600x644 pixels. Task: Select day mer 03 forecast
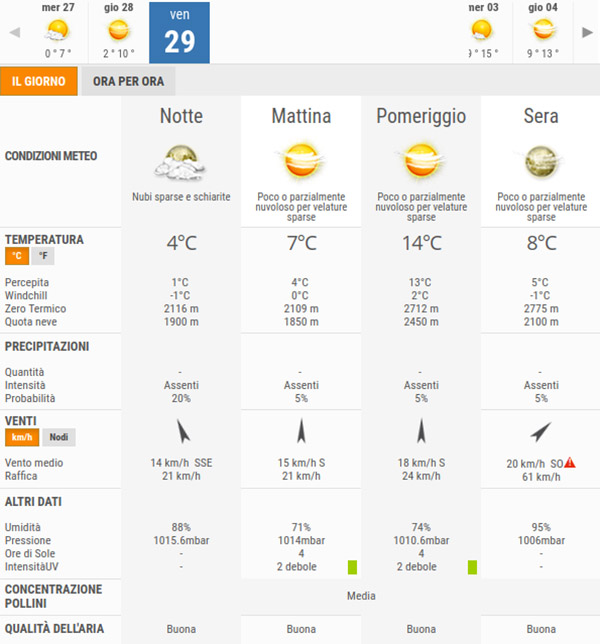[x=483, y=32]
